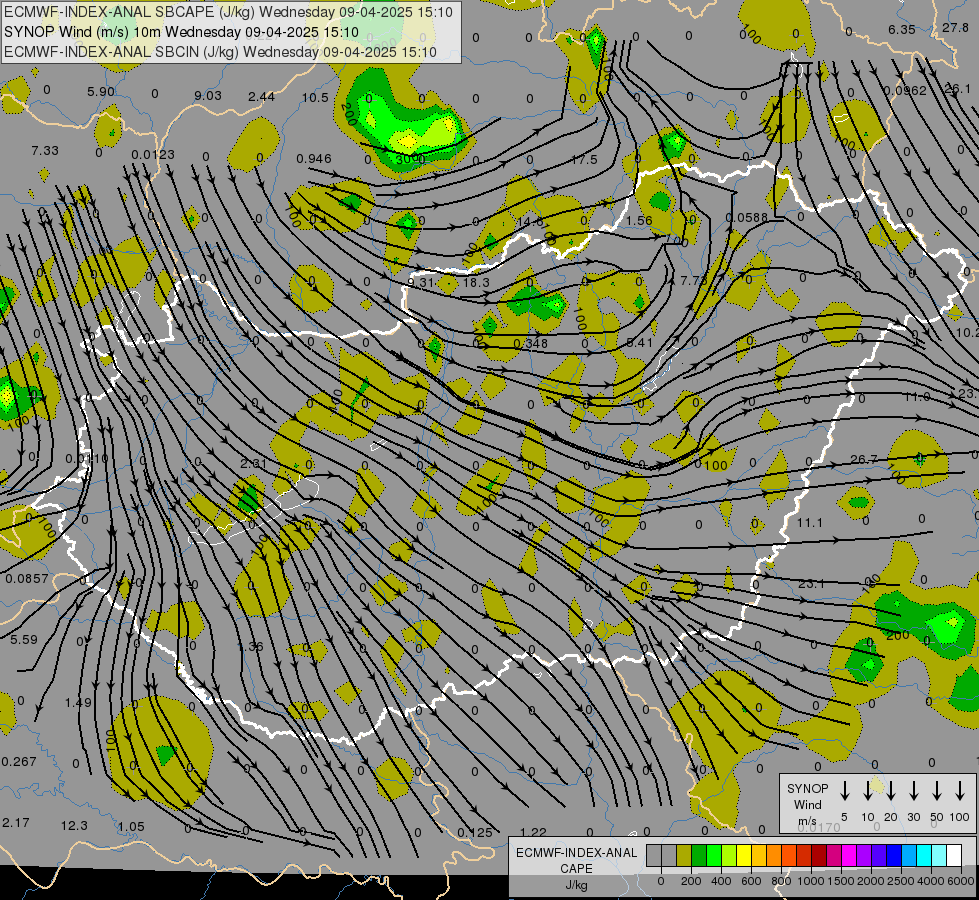This screenshot has width=979, height=900.
Task: Click the map value 9.31
Action: 421,282
